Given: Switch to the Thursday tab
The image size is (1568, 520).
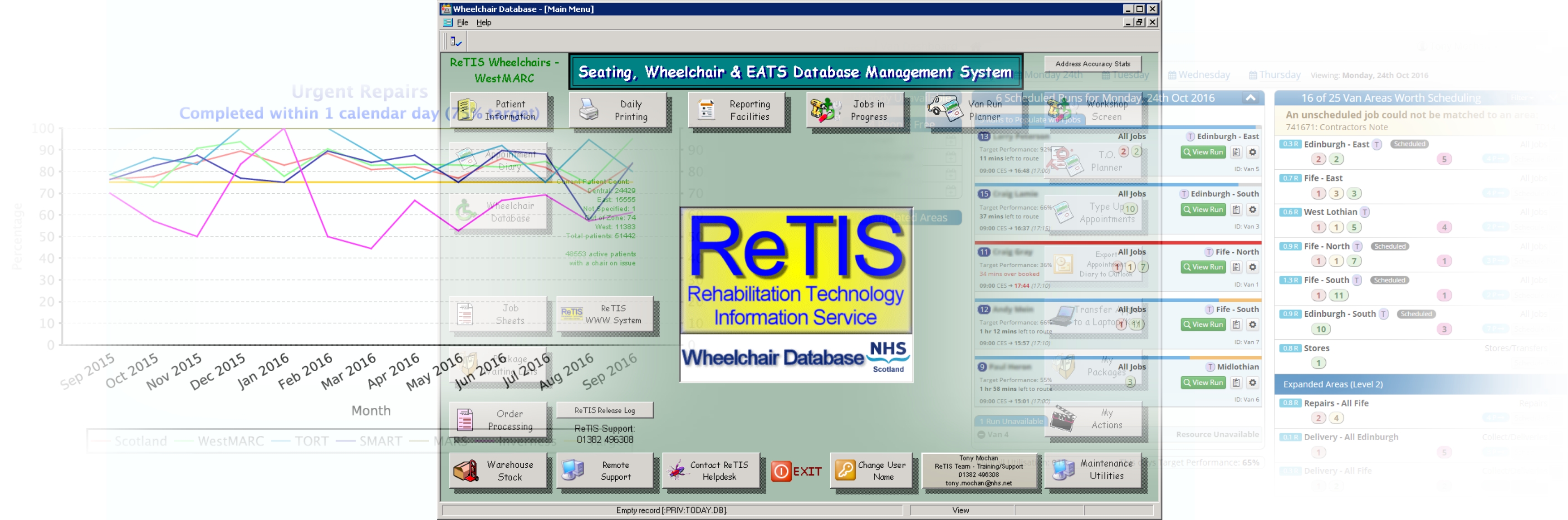Looking at the screenshot, I should point(1274,74).
